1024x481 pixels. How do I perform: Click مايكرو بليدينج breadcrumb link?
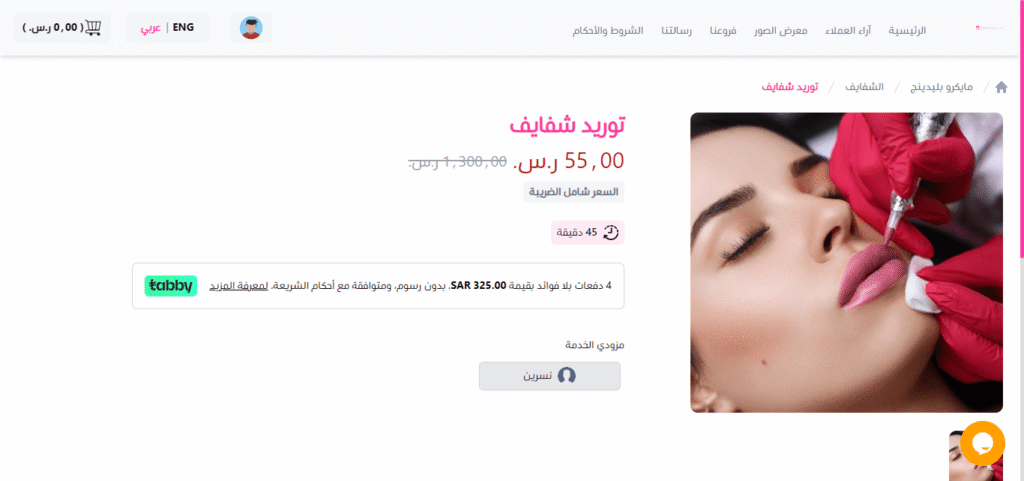[x=942, y=87]
